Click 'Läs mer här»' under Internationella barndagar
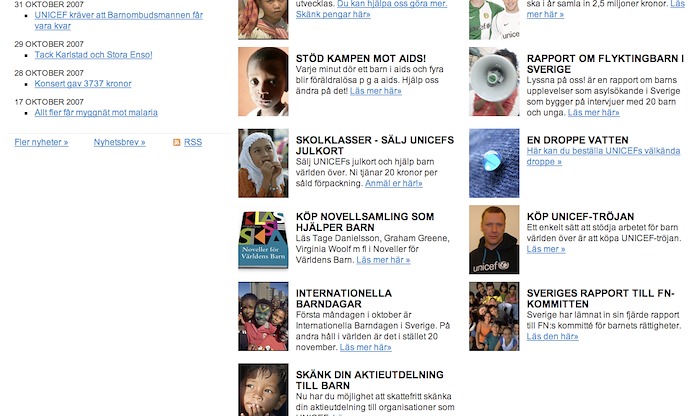Image resolution: width=700 pixels, height=416 pixels. click(x=365, y=347)
